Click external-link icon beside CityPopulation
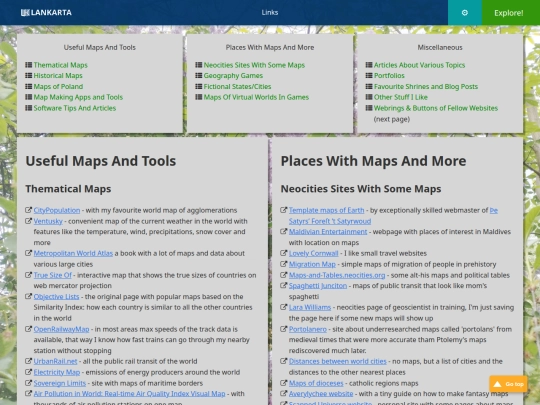The width and height of the screenshot is (540, 405). [29, 210]
